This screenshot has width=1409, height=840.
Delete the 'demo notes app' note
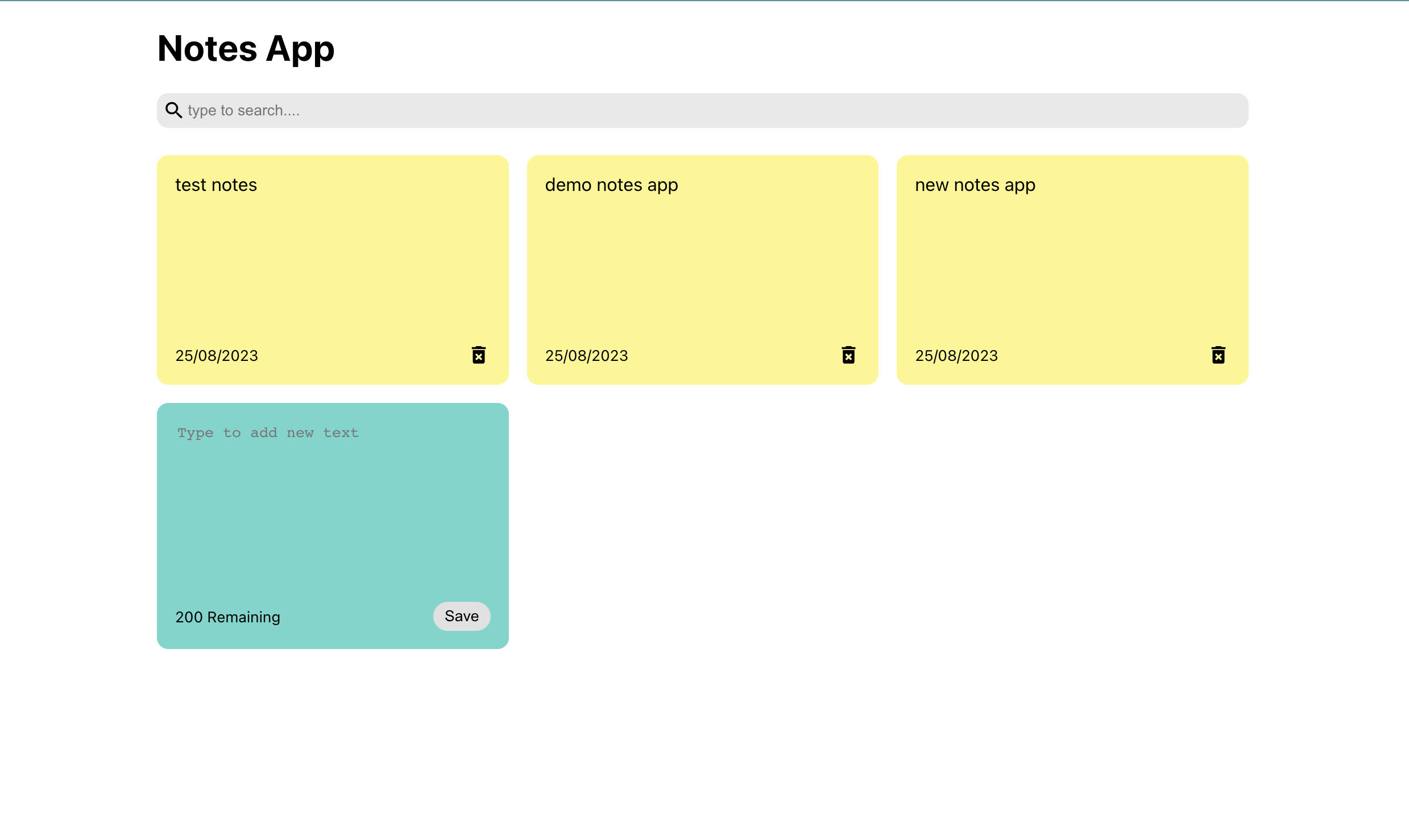tap(848, 355)
